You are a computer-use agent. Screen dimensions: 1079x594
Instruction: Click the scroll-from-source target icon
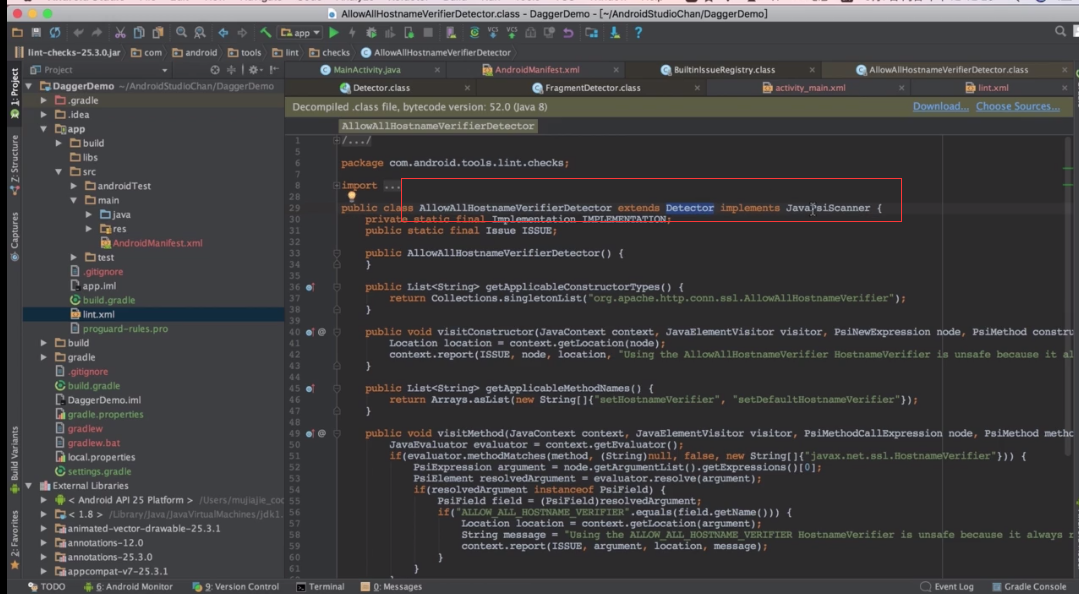point(215,70)
